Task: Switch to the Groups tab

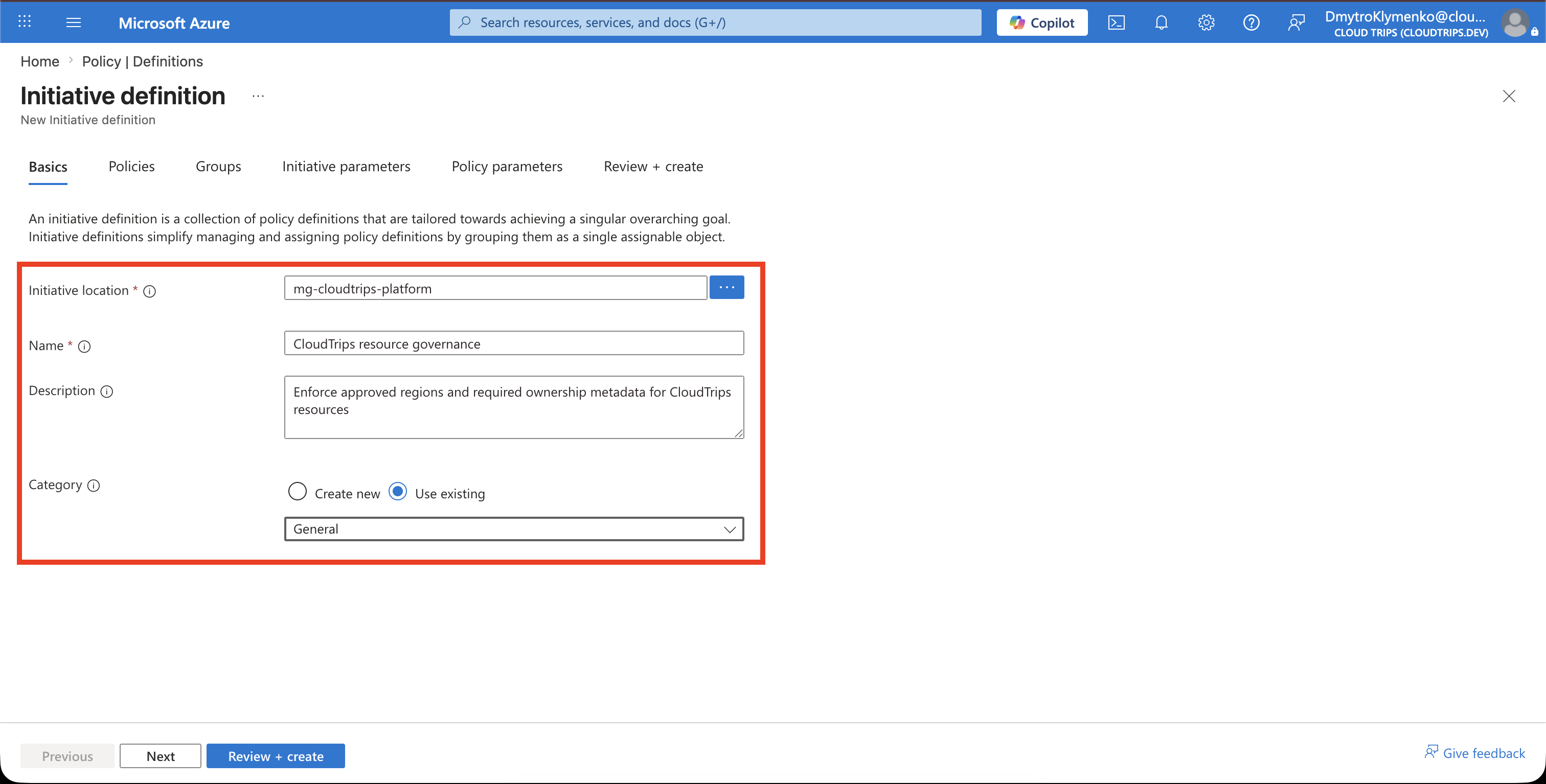Action: click(218, 166)
